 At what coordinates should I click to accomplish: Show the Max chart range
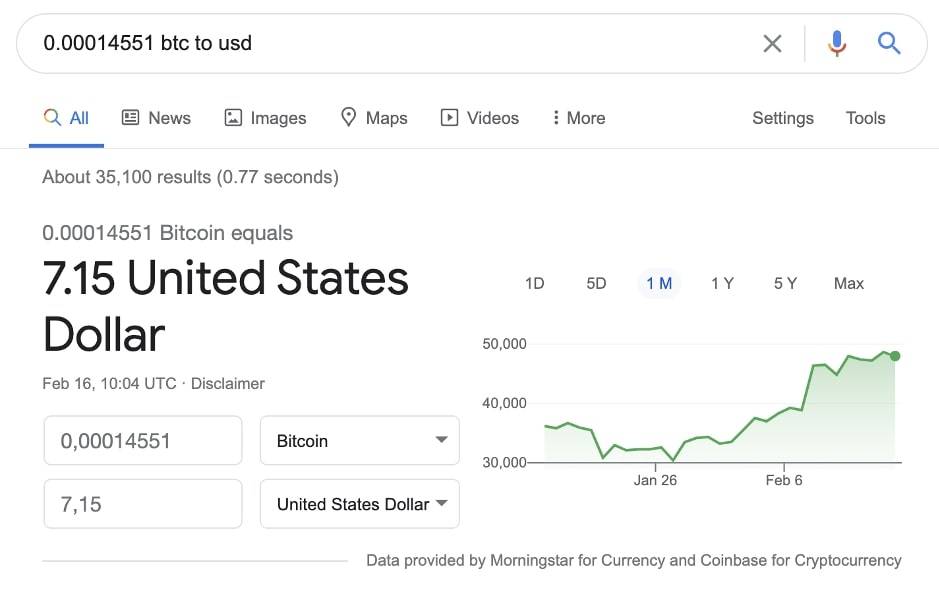click(x=848, y=283)
